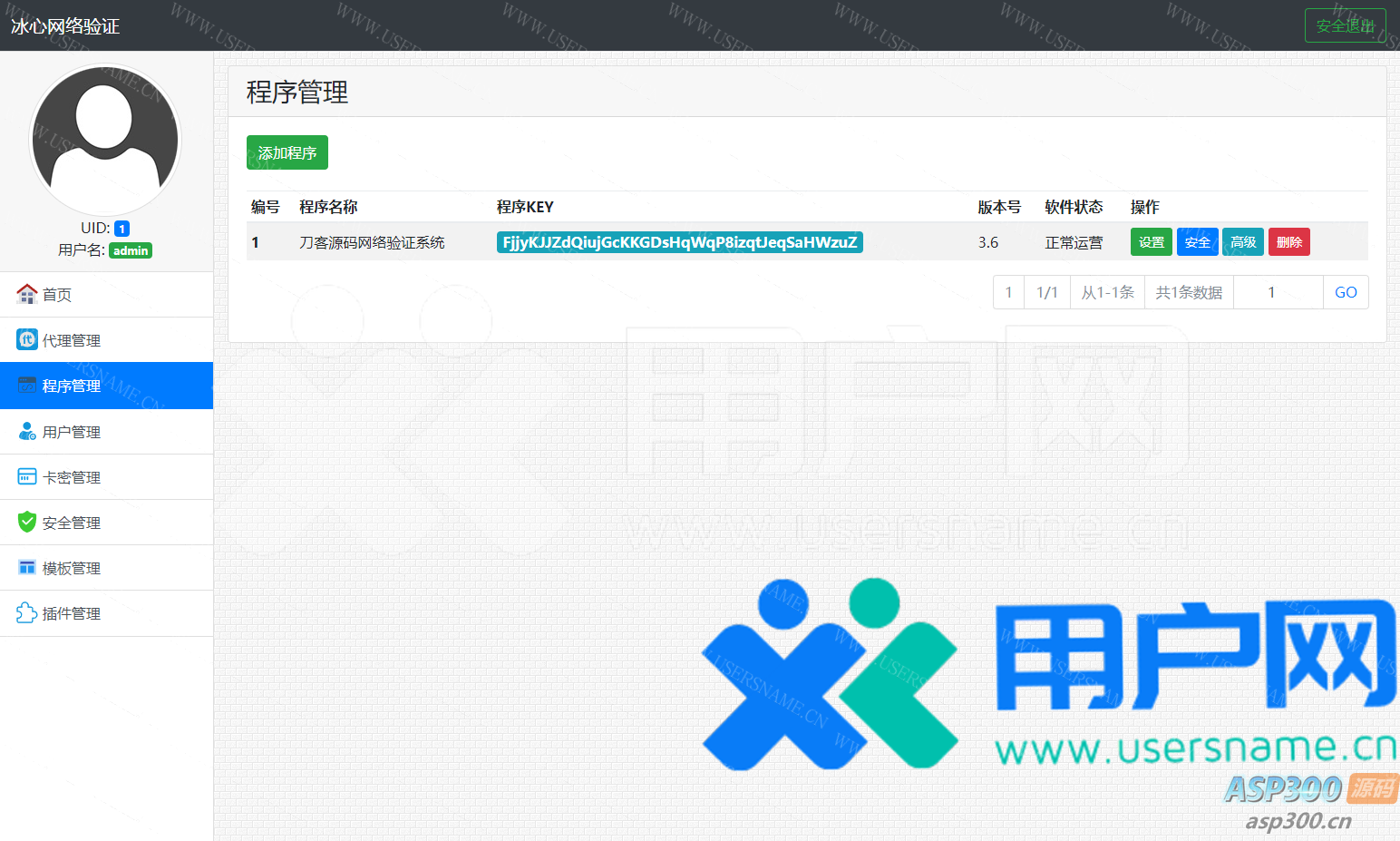Click the user avatar picture

coord(105,139)
